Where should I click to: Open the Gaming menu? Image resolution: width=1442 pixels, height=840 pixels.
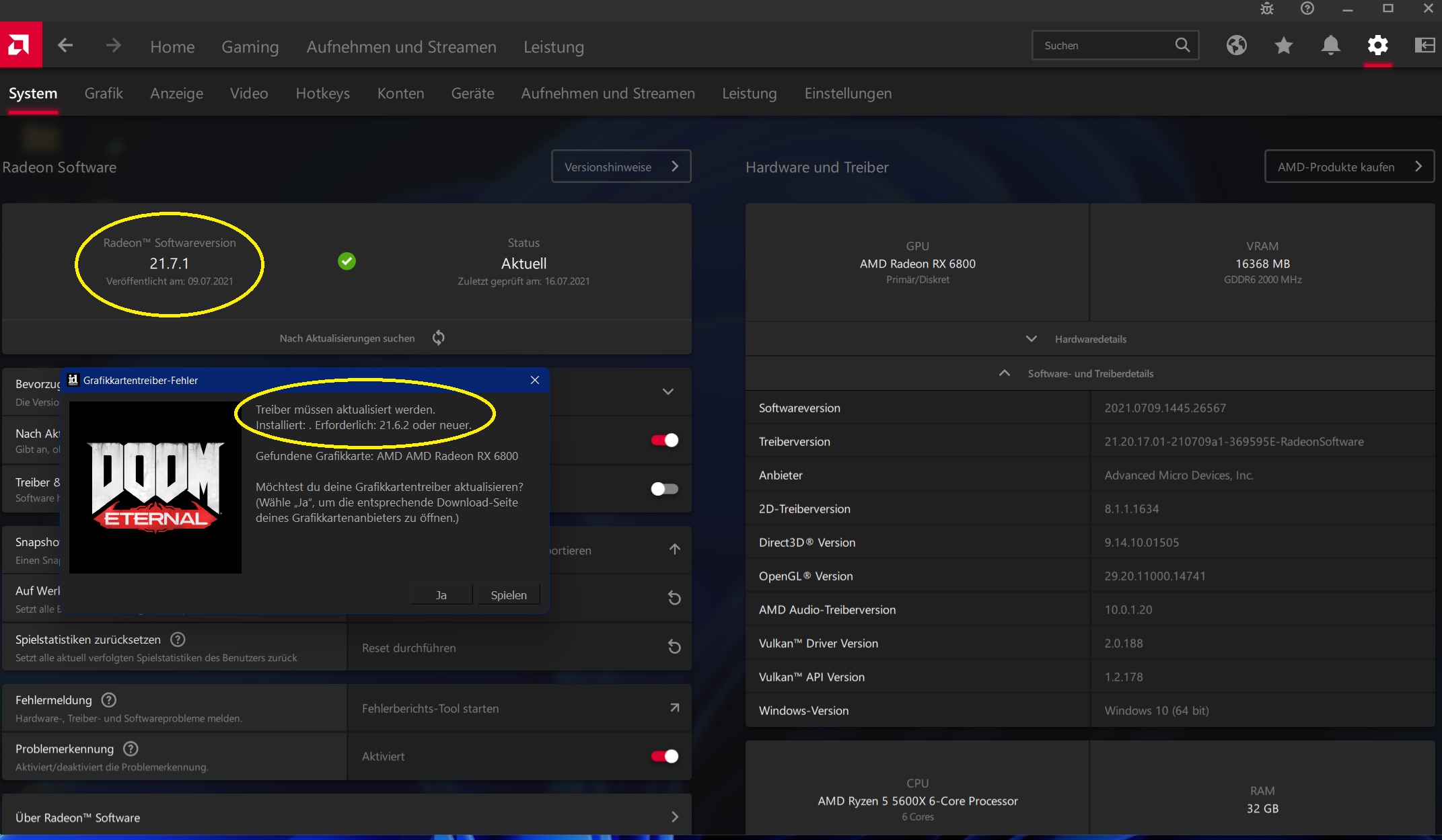[250, 46]
